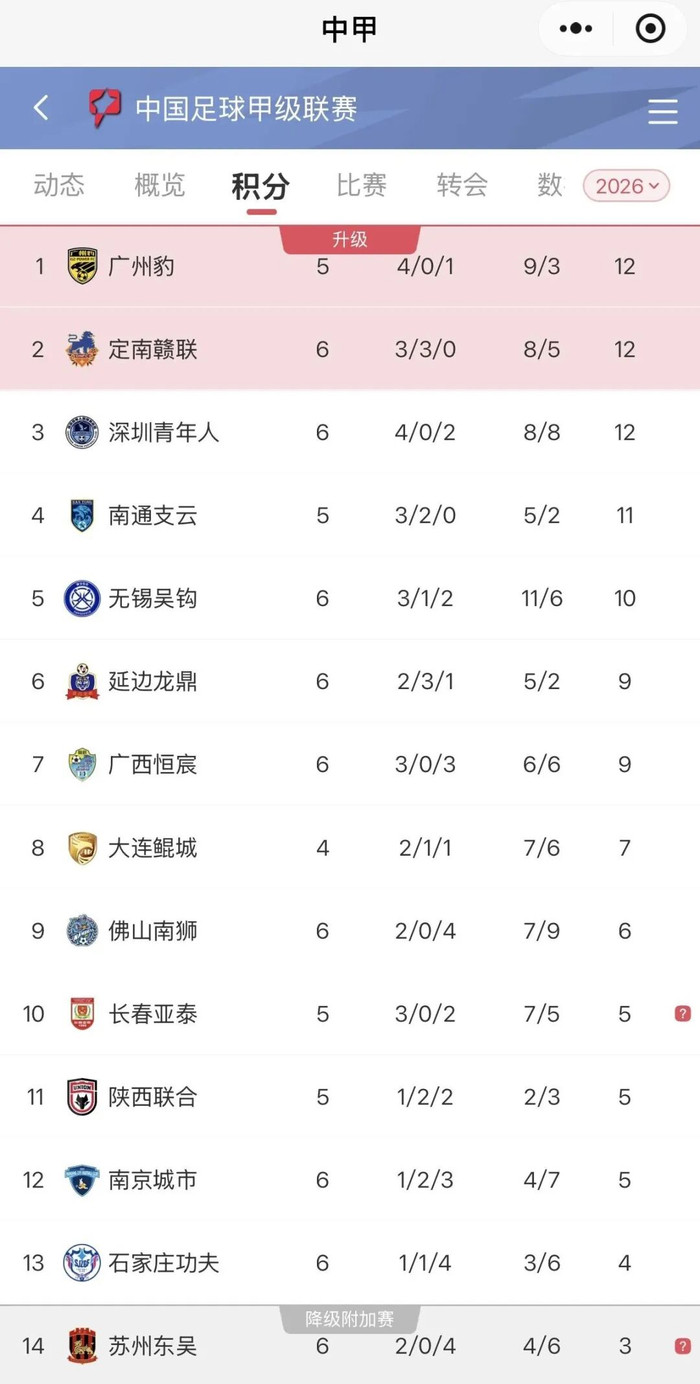This screenshot has height=1384, width=700.
Task: Open the hamburger menu in the league header
Action: coord(662,110)
